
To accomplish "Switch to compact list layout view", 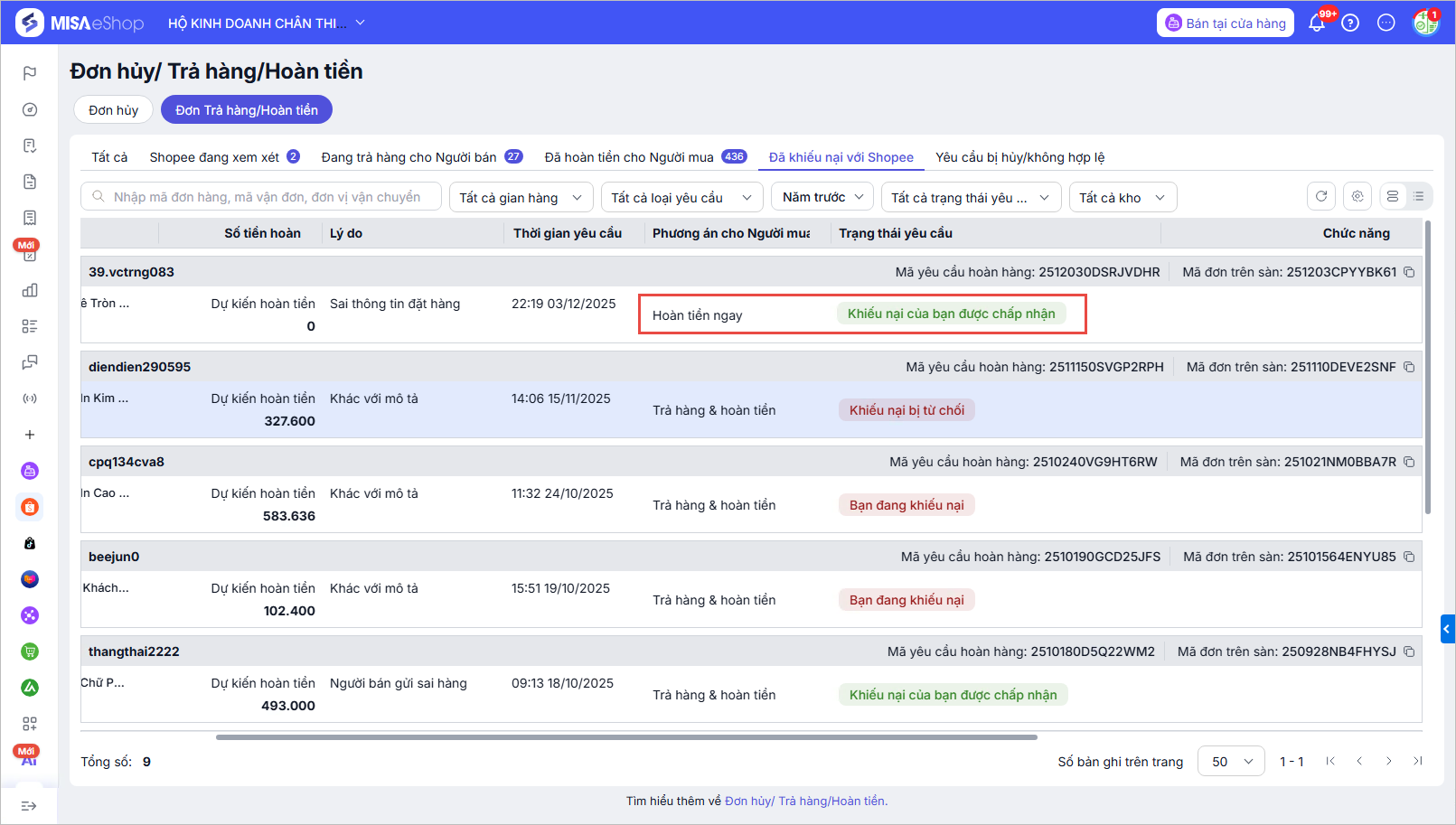I will (x=1418, y=197).
